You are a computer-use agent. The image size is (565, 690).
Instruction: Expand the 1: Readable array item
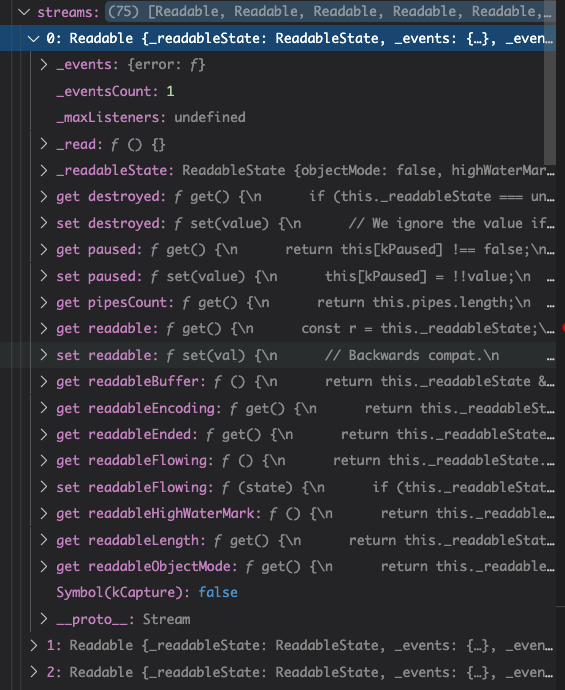tap(33, 646)
